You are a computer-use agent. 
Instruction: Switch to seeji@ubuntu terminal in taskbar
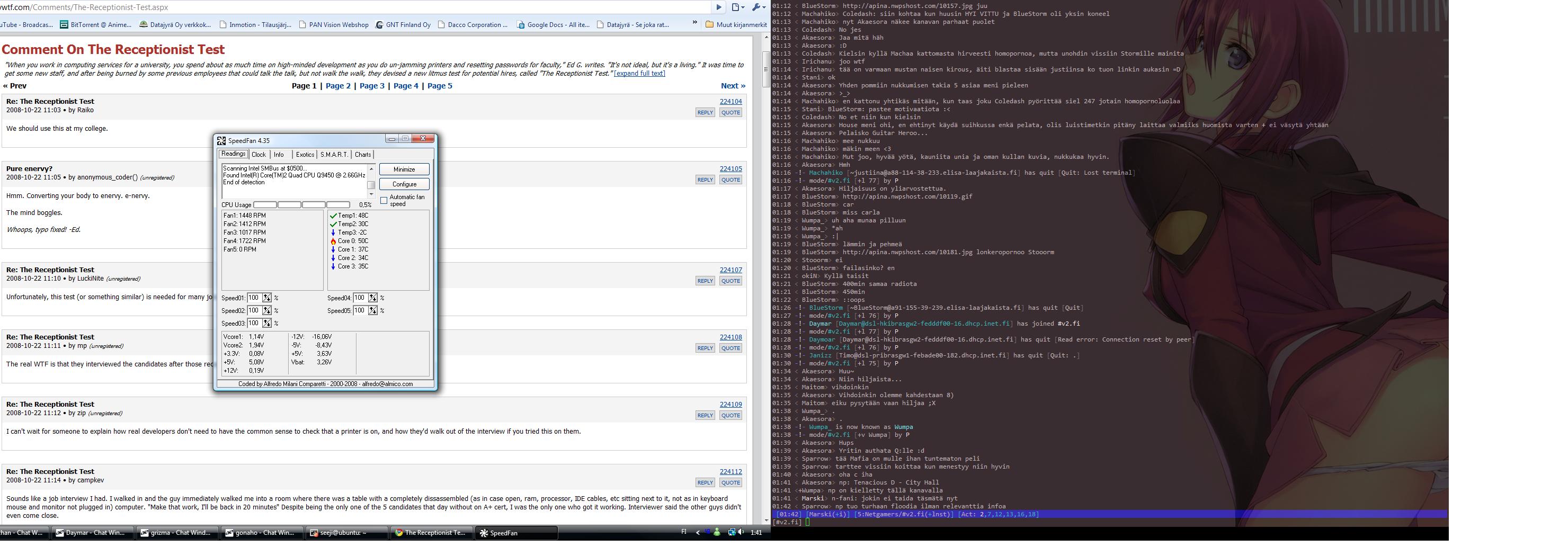click(x=346, y=533)
